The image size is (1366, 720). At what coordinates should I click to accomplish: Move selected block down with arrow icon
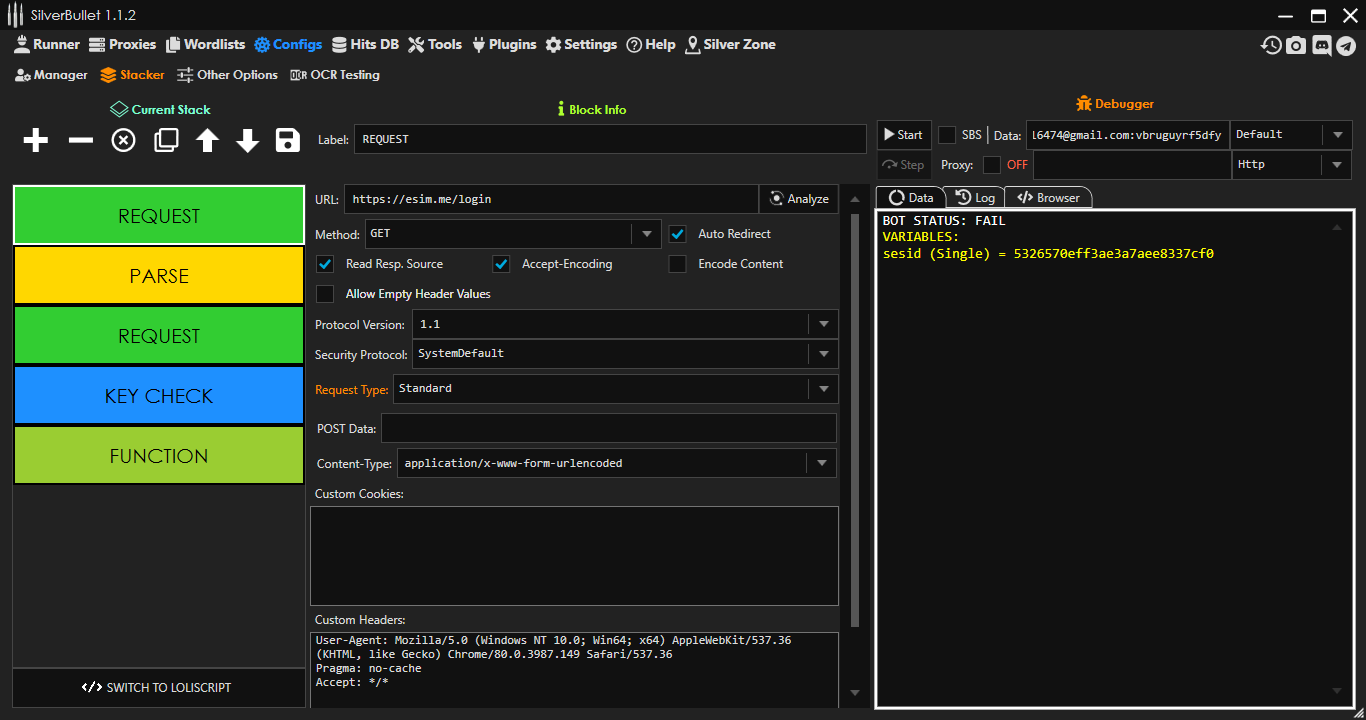point(248,140)
